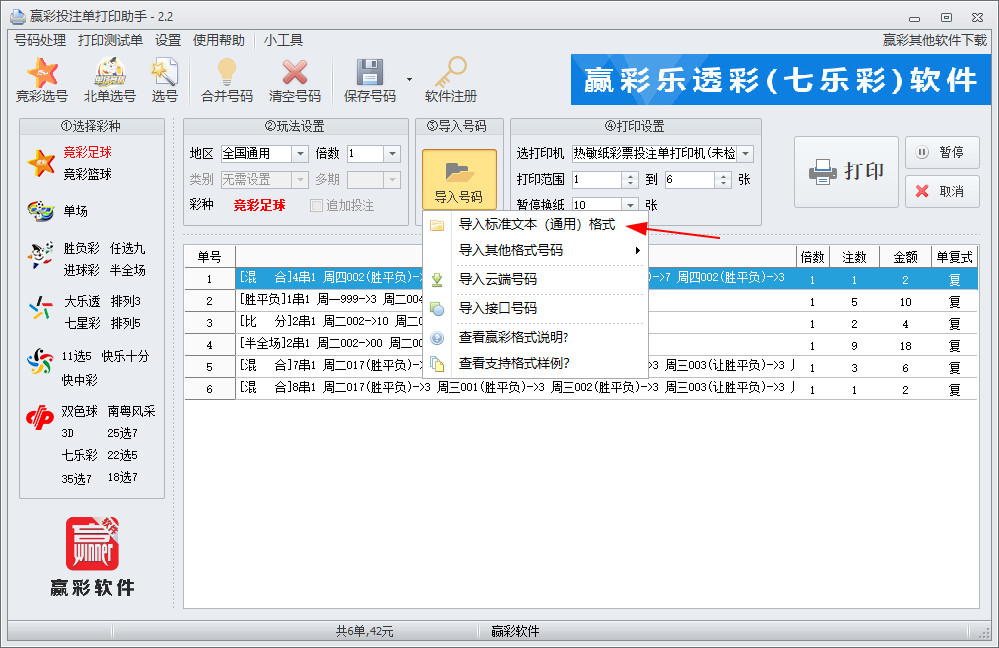This screenshot has width=999, height=648.
Task: Open the 使用帮助 menu
Action: 219,40
